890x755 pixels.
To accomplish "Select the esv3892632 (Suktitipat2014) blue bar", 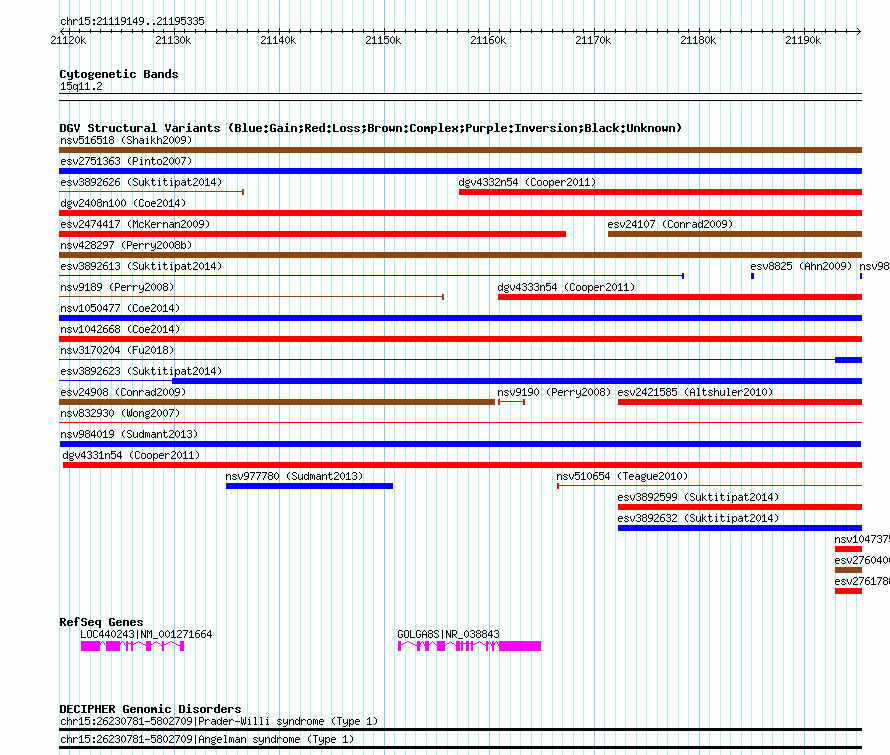I will [x=740, y=528].
